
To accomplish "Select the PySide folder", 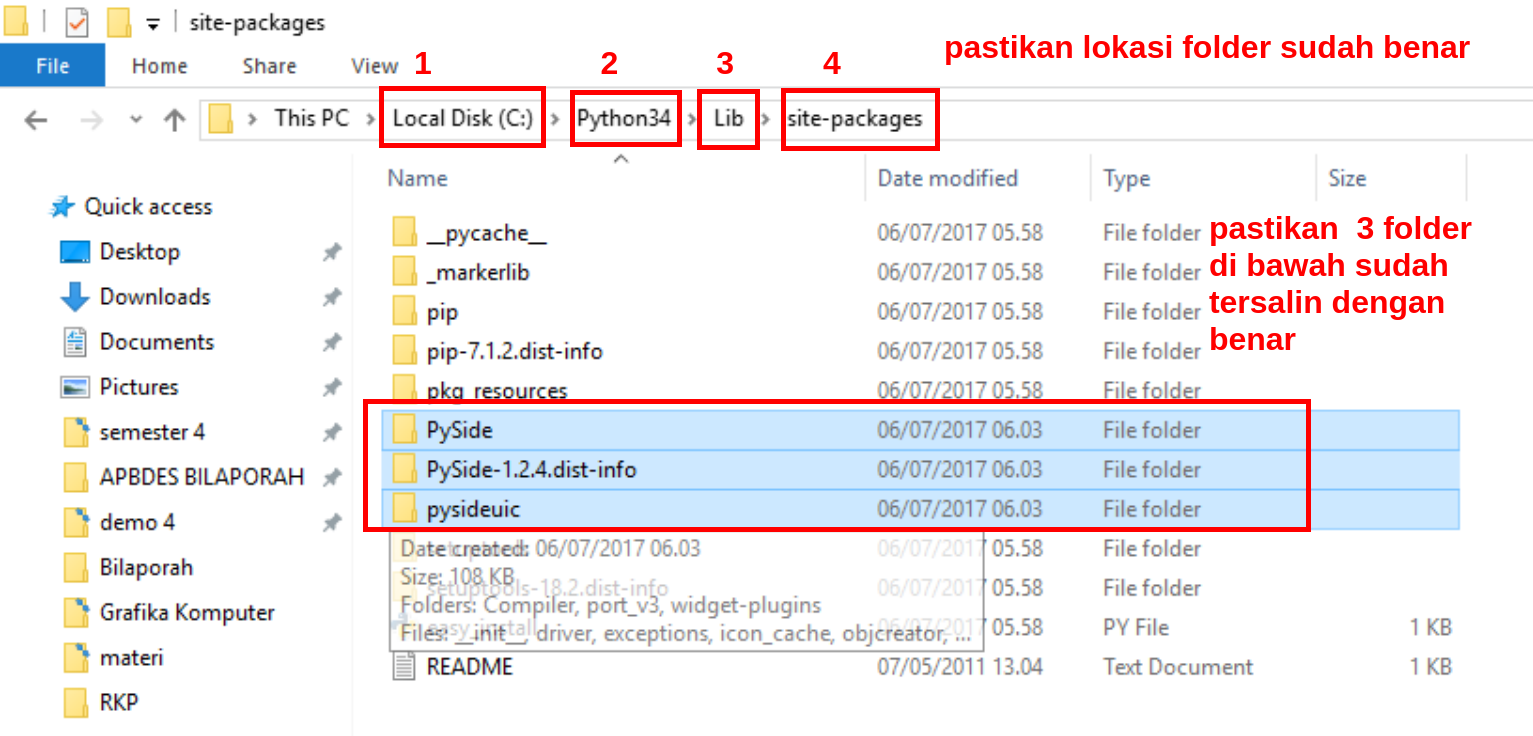I will click(x=460, y=430).
